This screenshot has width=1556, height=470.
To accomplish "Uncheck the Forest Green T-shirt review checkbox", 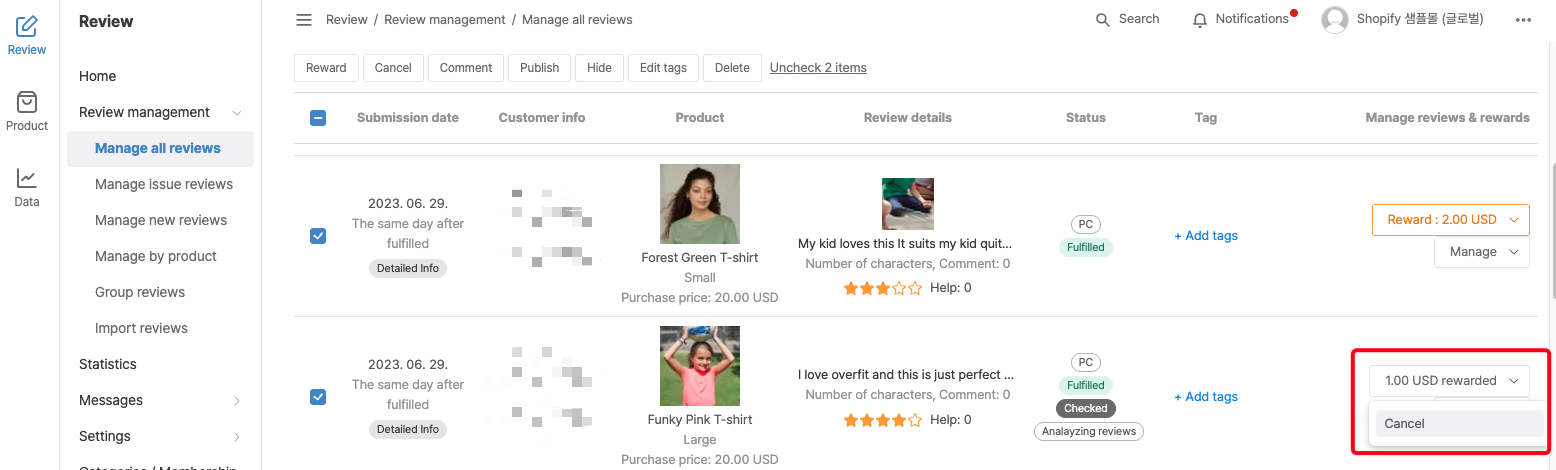I will pos(318,236).
